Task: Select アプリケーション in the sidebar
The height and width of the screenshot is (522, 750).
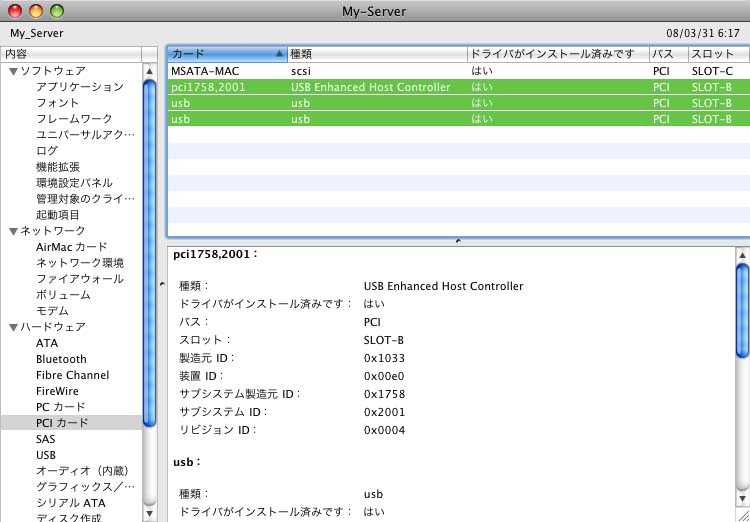Action: (80, 87)
